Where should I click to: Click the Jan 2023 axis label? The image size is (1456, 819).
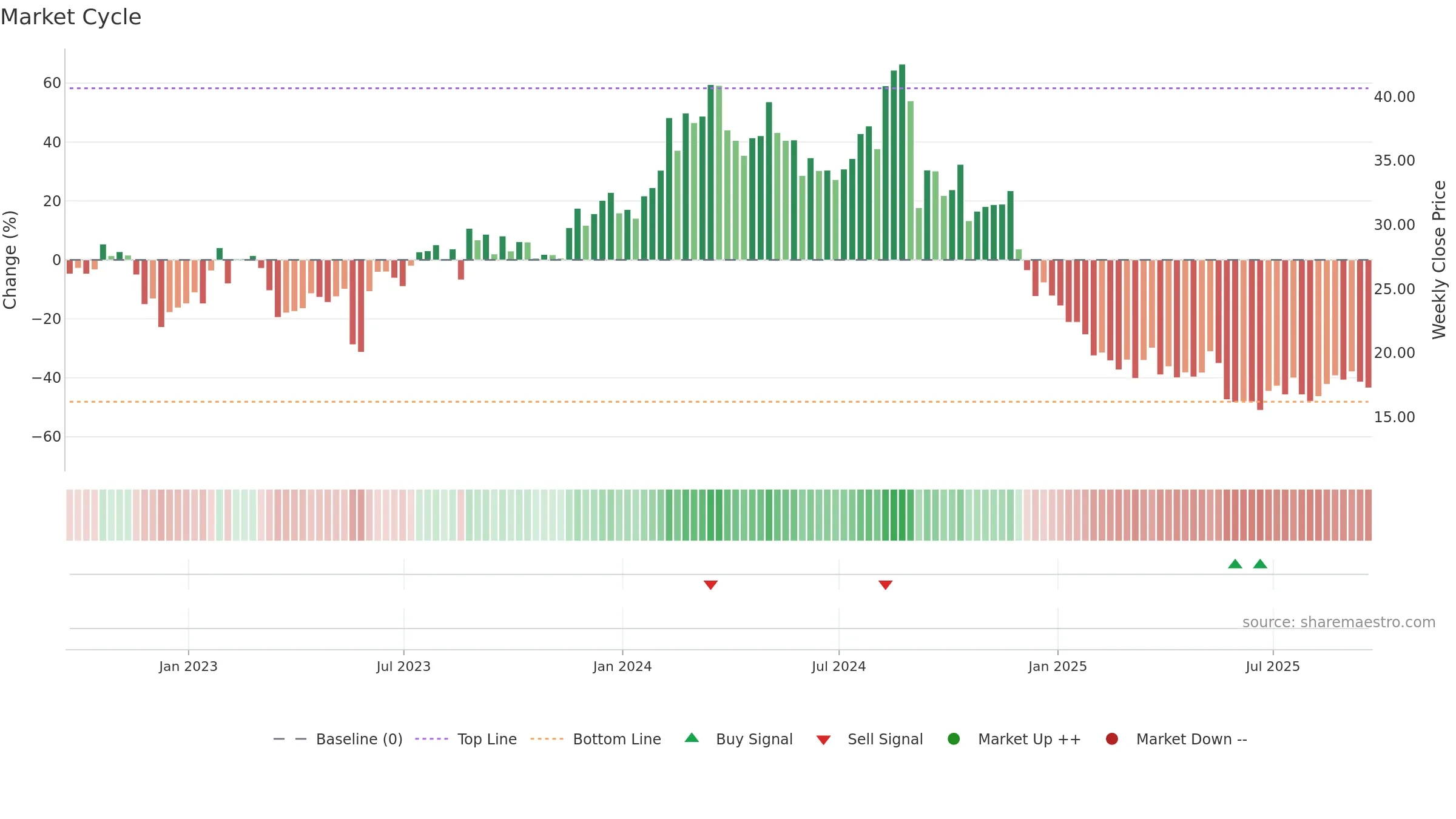[x=188, y=666]
